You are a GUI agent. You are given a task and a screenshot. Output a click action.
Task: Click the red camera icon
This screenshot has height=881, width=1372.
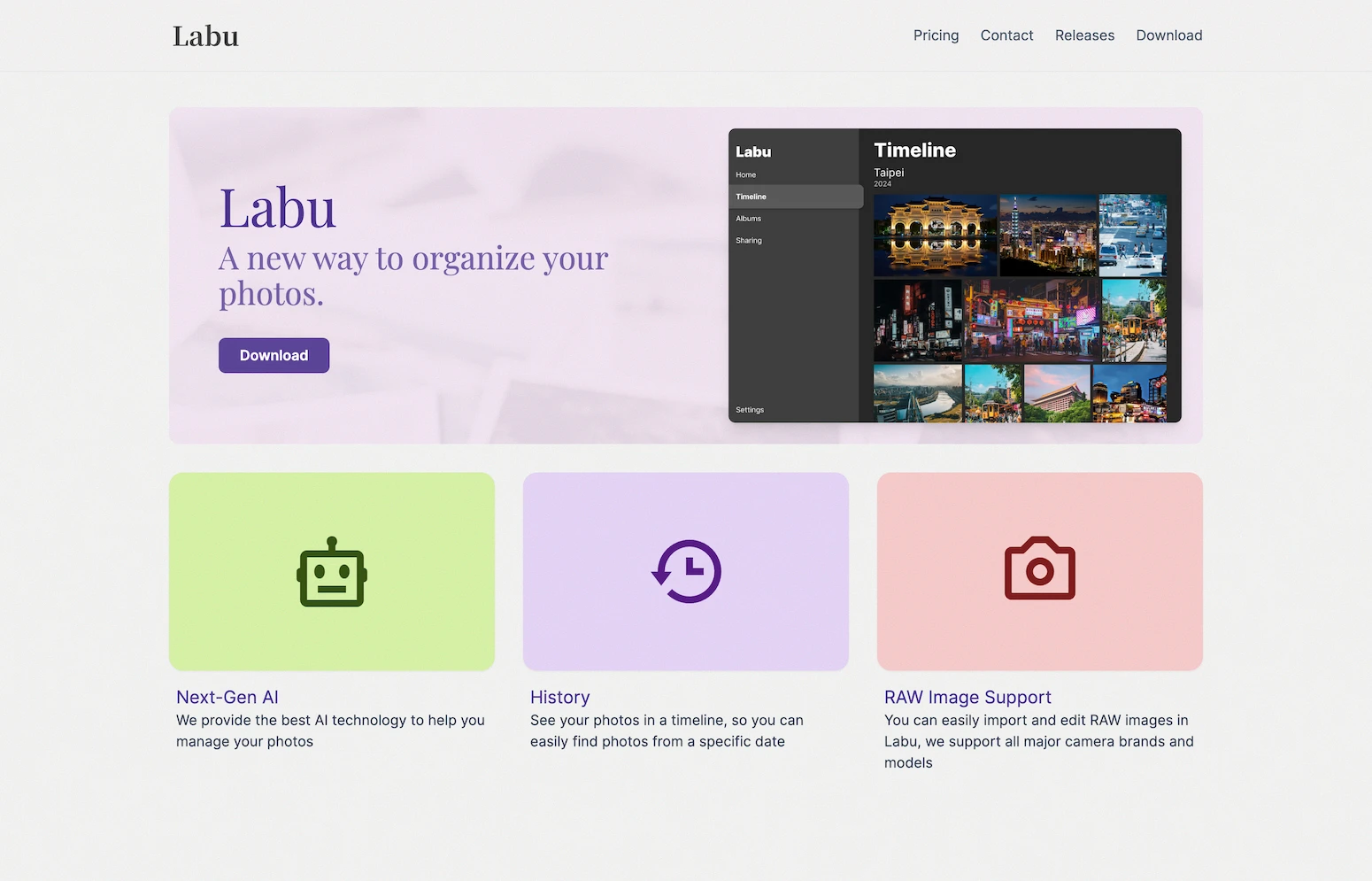point(1039,569)
